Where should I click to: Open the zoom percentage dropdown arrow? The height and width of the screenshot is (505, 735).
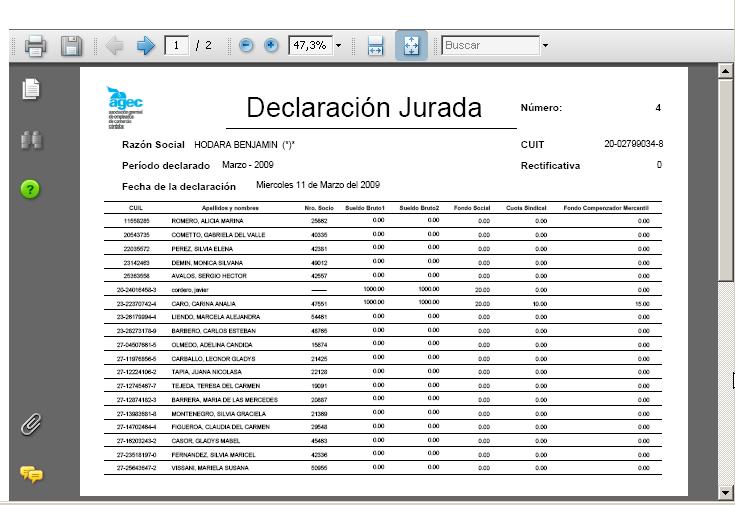[338, 45]
